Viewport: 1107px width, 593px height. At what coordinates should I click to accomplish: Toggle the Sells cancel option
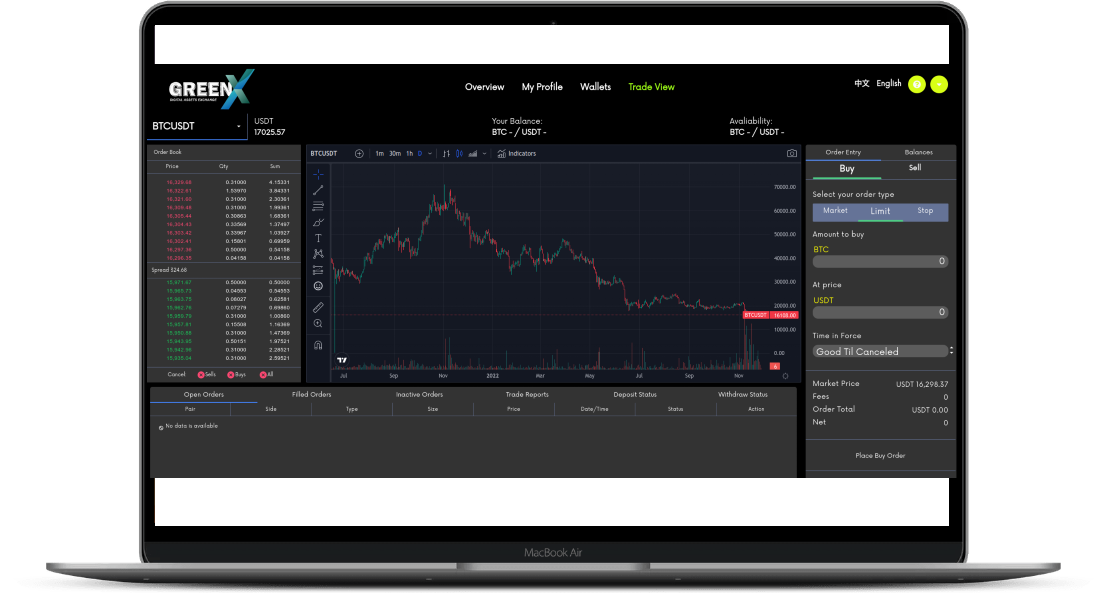tap(206, 375)
